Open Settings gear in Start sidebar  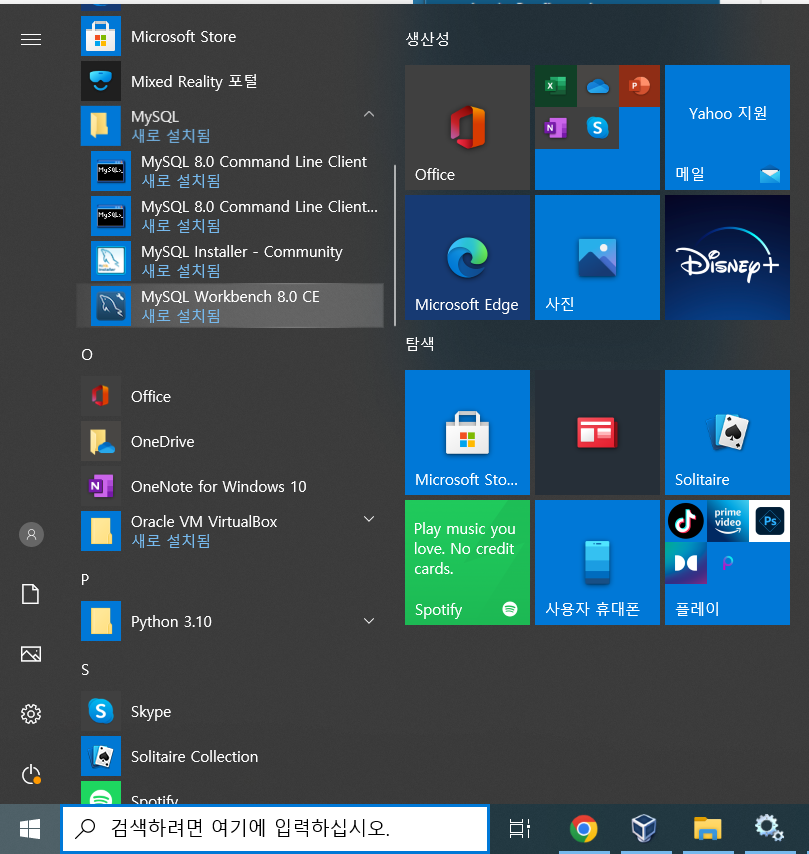[31, 714]
